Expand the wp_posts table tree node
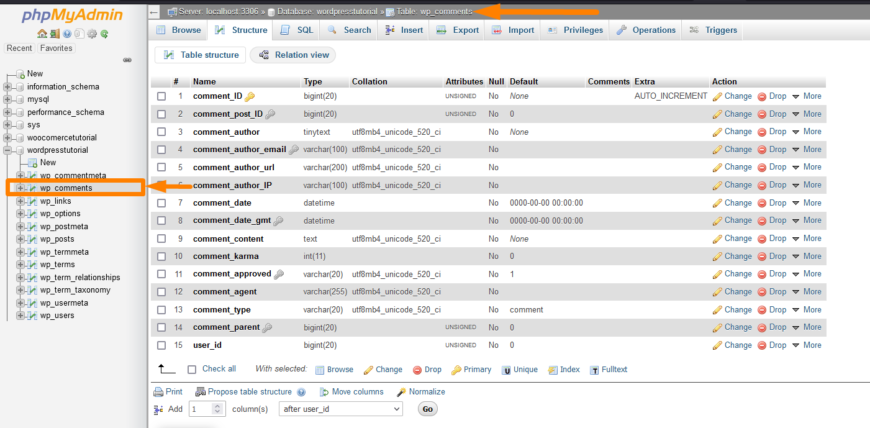The height and width of the screenshot is (428, 870). tap(21, 239)
